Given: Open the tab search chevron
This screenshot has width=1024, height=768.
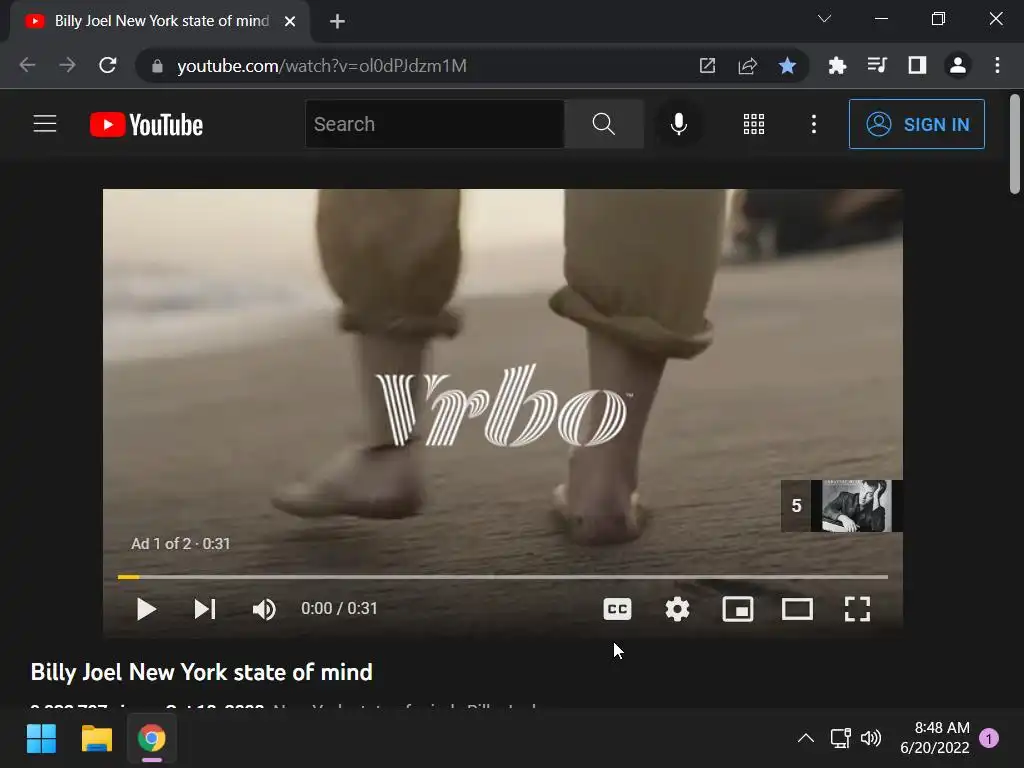Looking at the screenshot, I should tap(824, 19).
